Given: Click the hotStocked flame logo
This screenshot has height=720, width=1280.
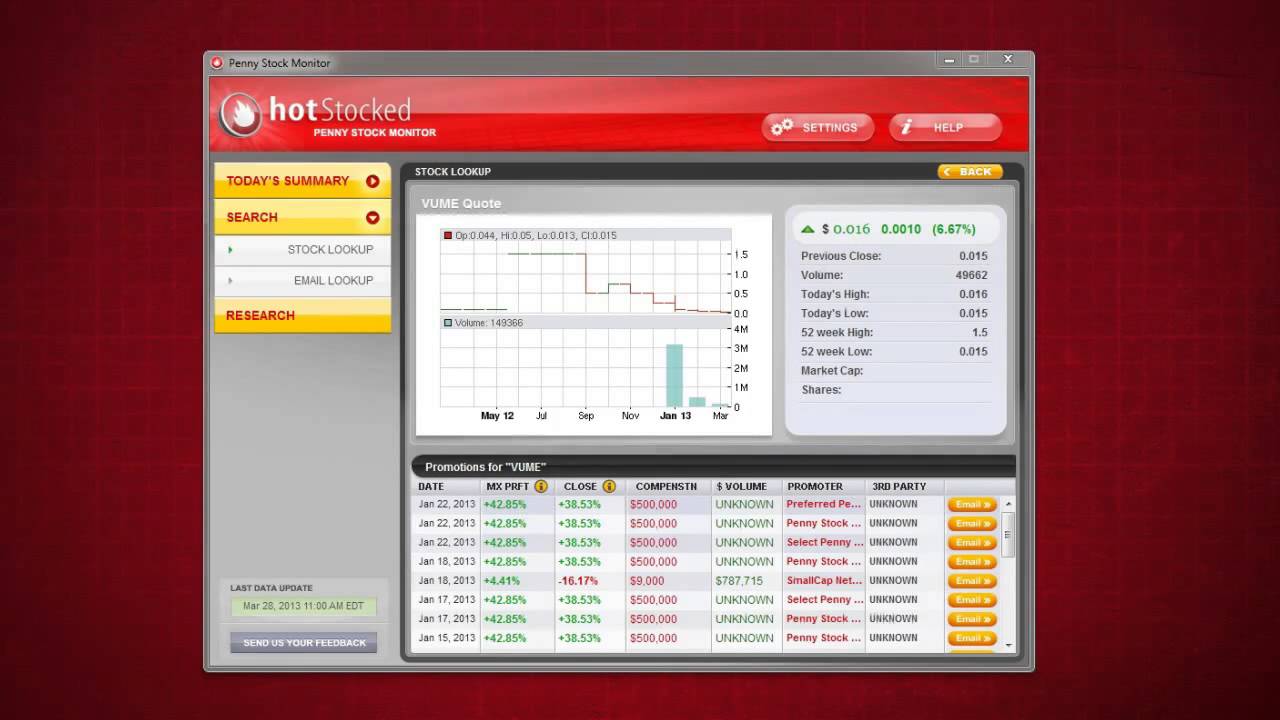Looking at the screenshot, I should coord(241,115).
